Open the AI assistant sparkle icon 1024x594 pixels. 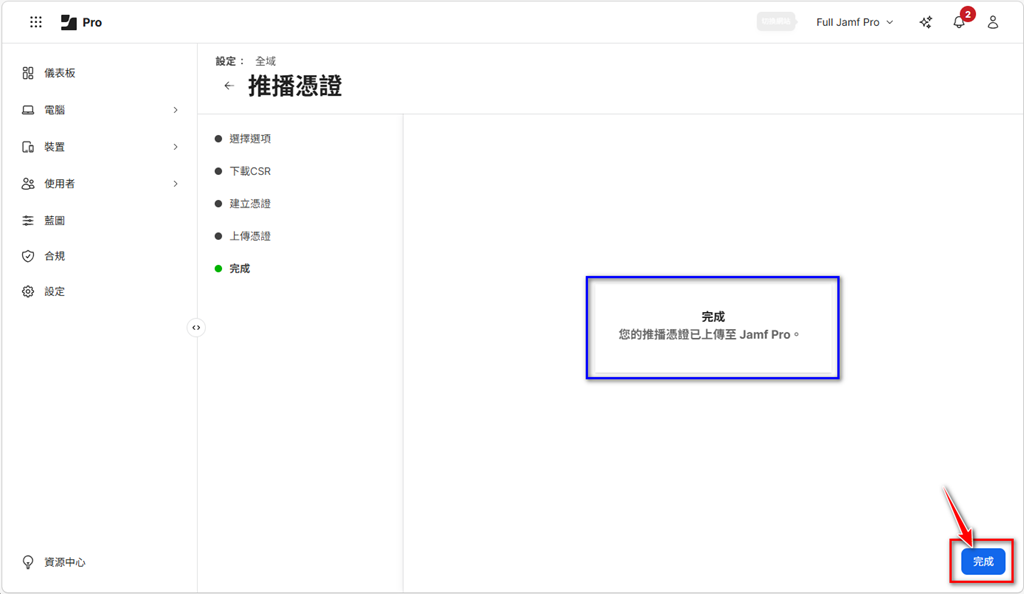point(925,22)
